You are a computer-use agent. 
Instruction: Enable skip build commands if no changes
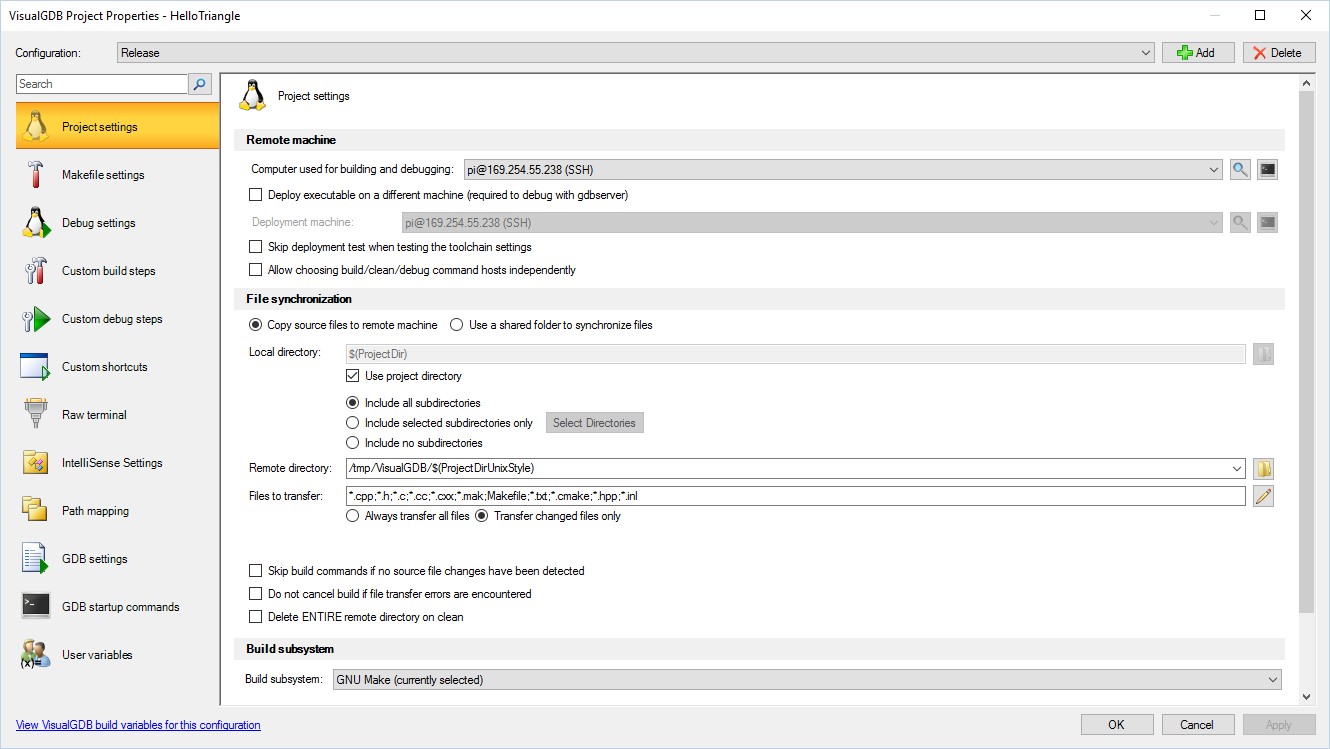click(x=255, y=571)
